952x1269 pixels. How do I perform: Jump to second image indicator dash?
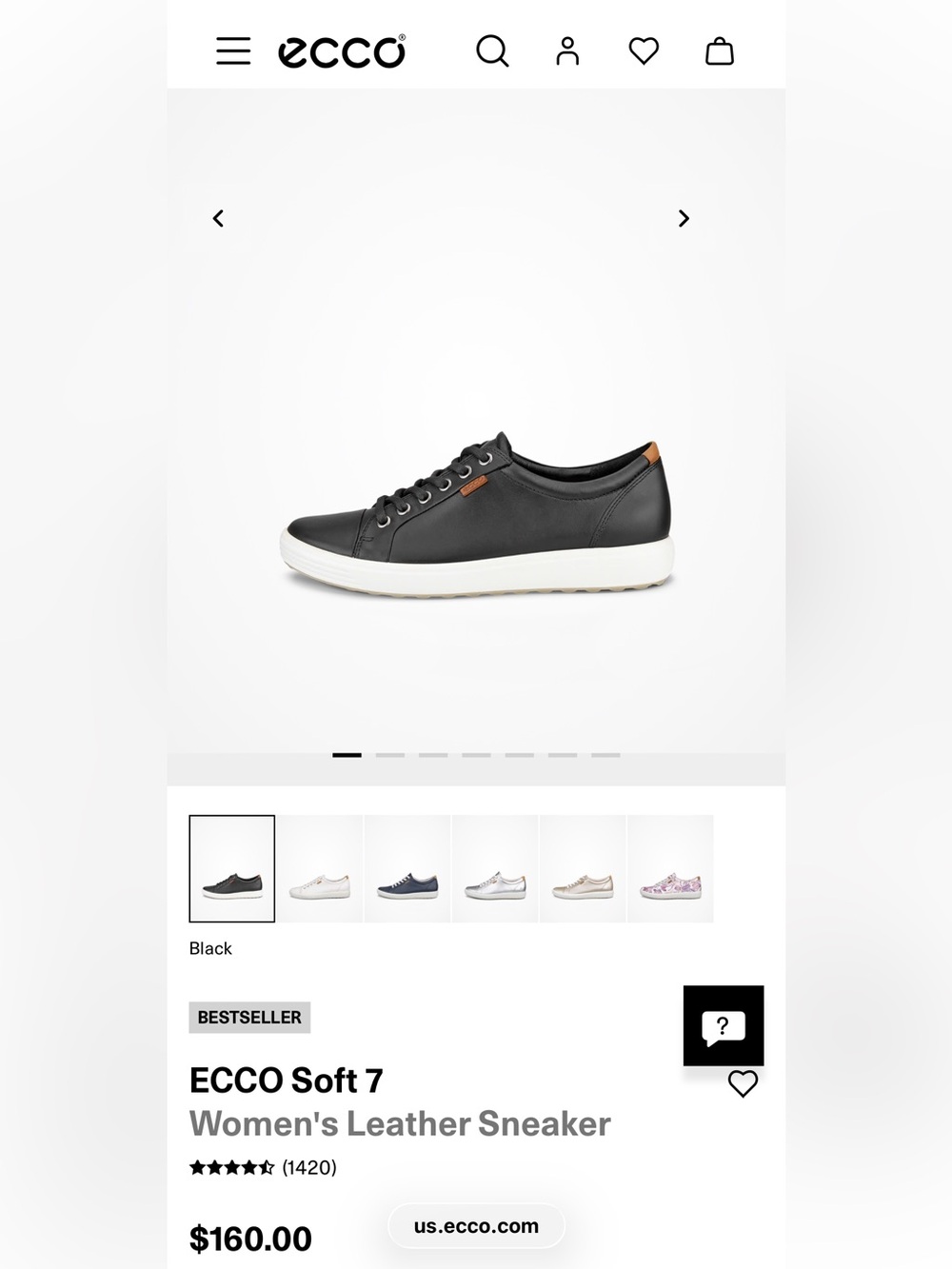(390, 755)
